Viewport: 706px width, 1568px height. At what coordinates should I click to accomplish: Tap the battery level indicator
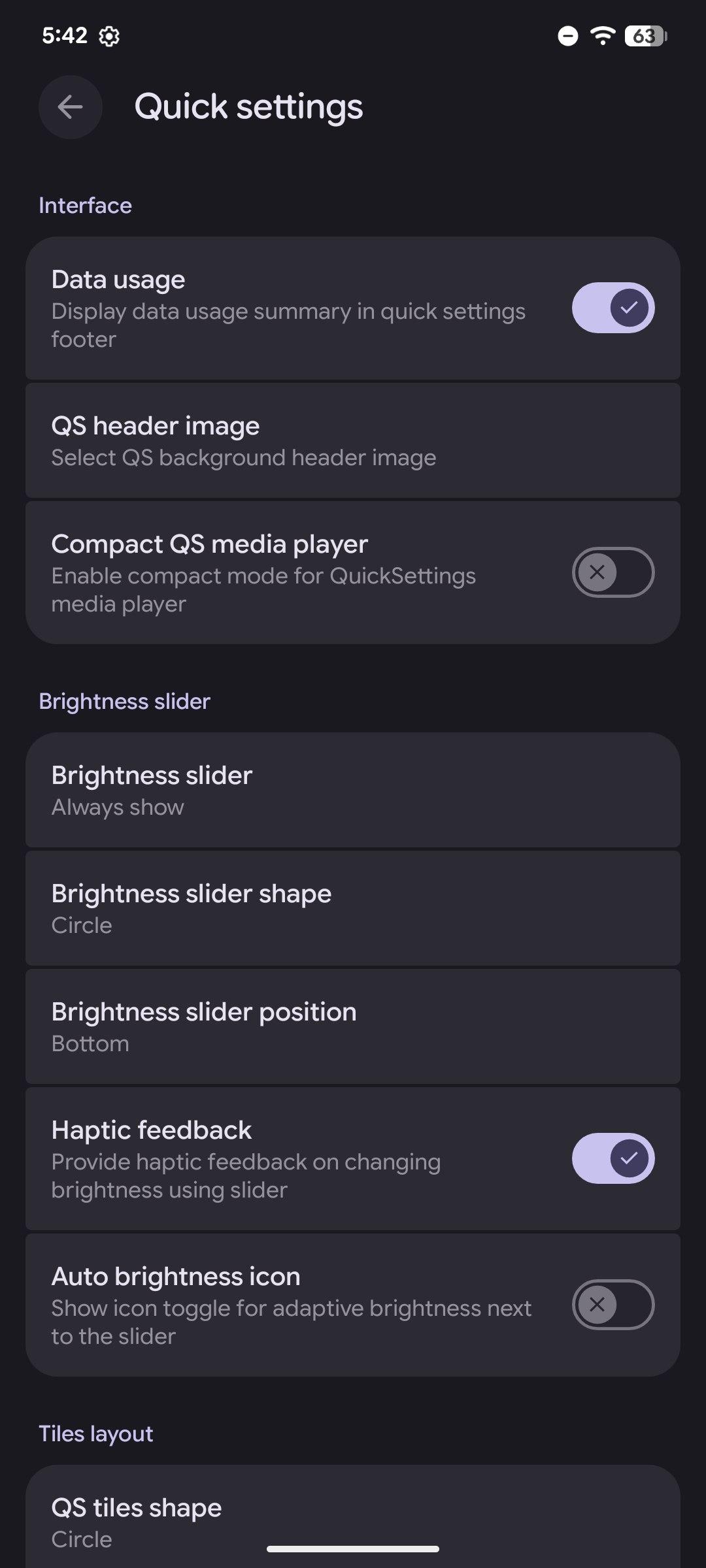646,36
